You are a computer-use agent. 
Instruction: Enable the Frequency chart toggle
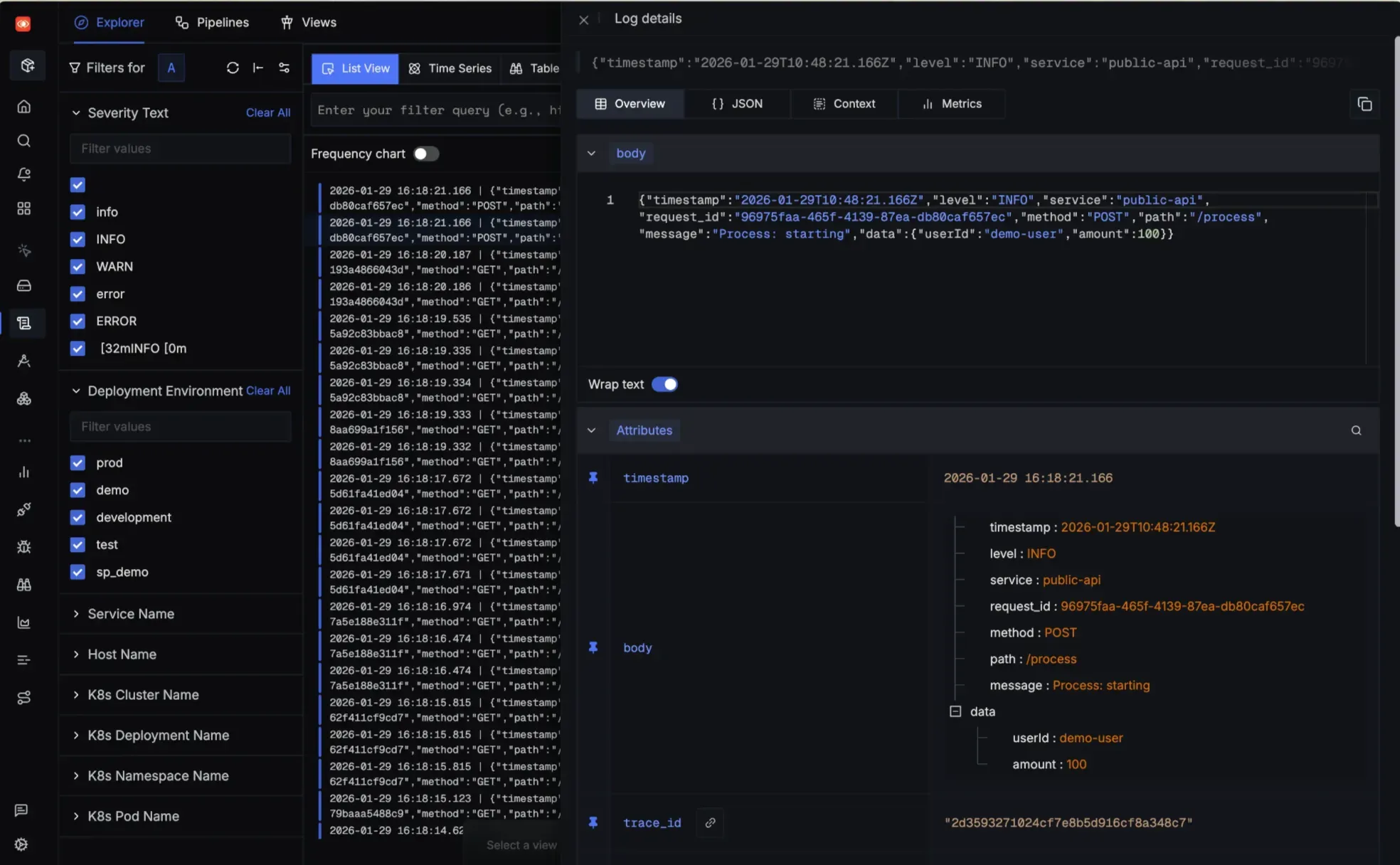[x=426, y=154]
